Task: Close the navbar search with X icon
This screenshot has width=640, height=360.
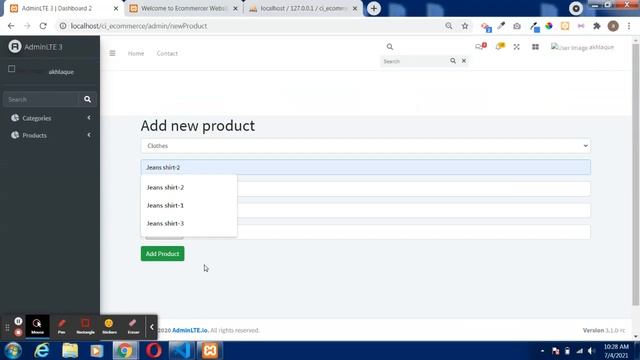Action: [464, 61]
